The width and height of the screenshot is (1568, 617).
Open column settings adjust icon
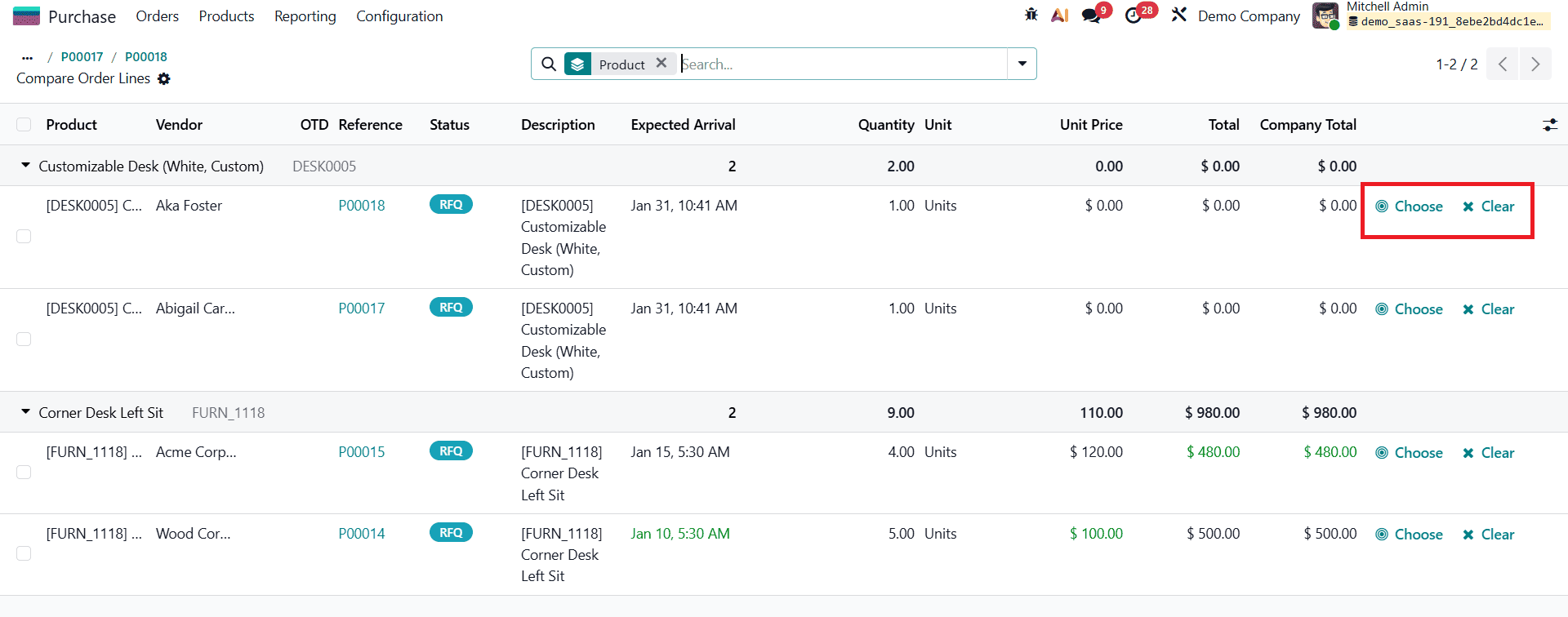(1549, 125)
